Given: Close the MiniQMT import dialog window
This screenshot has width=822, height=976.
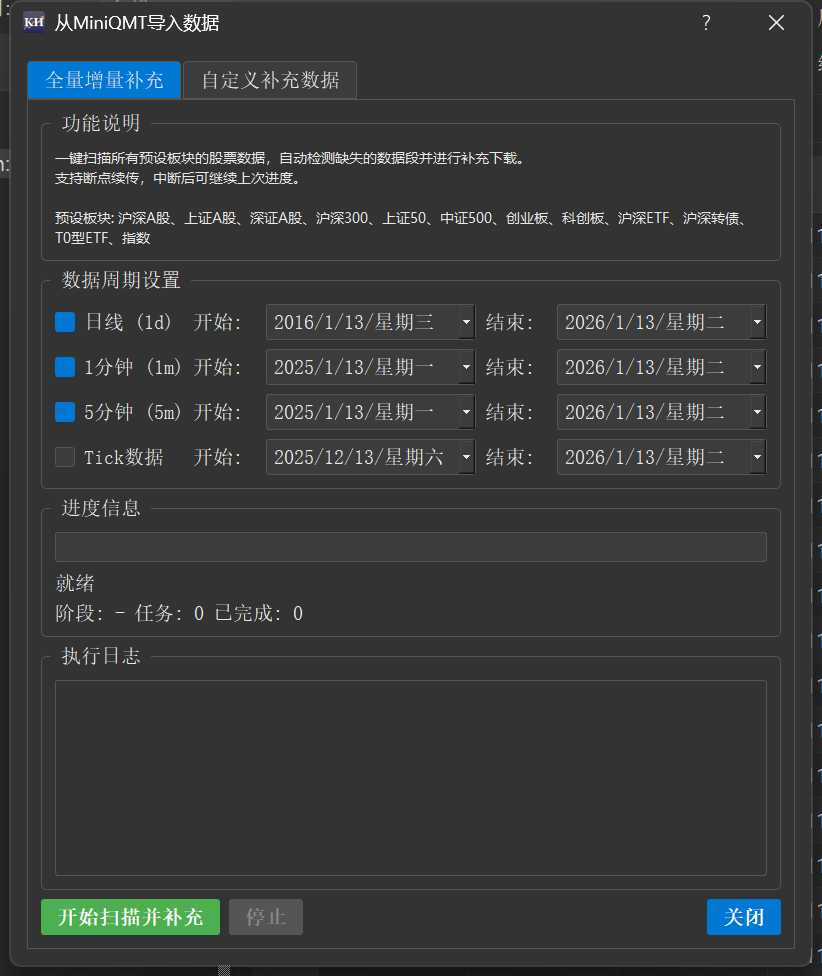Looking at the screenshot, I should coord(776,23).
